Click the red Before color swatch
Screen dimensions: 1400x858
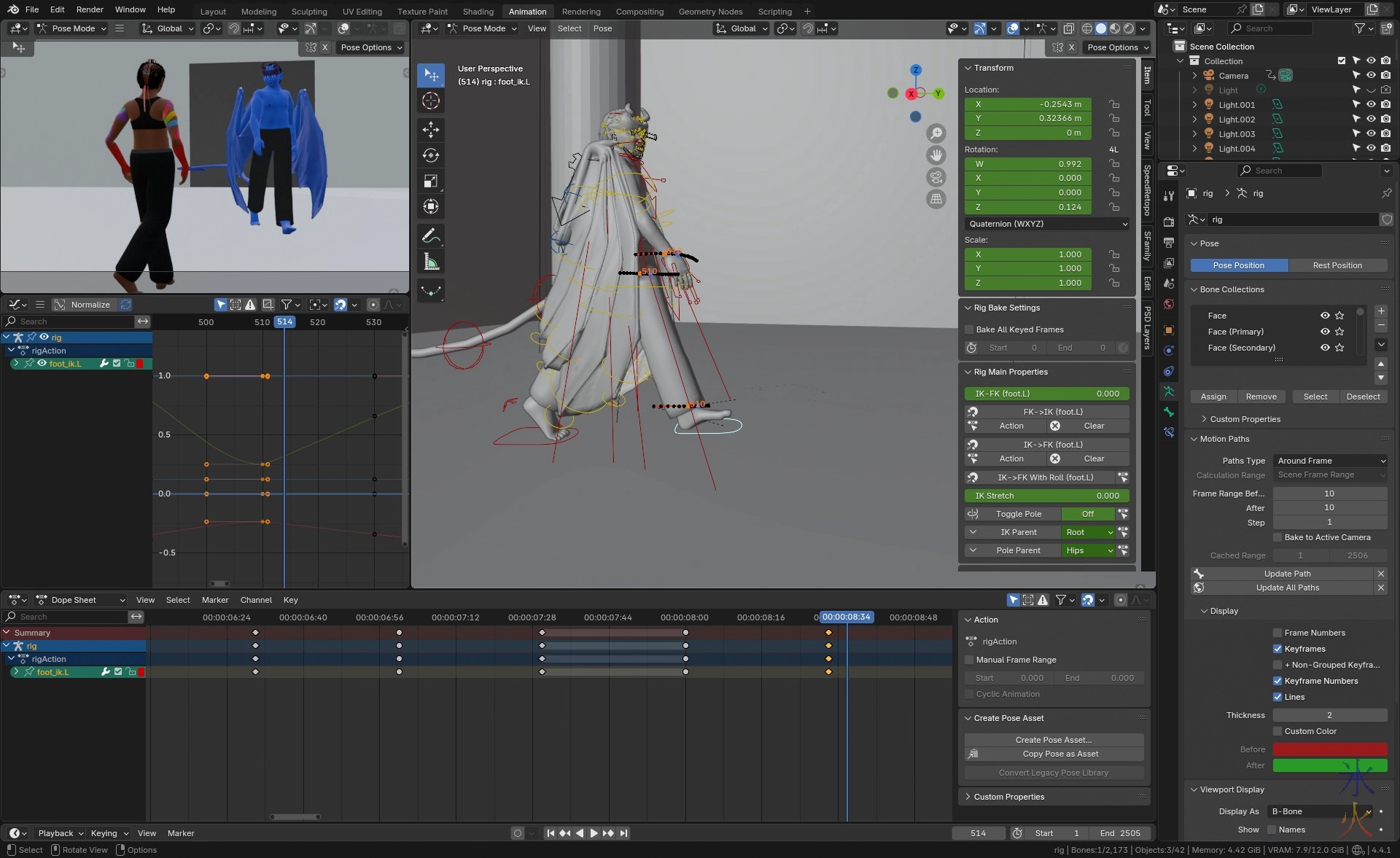click(1329, 749)
